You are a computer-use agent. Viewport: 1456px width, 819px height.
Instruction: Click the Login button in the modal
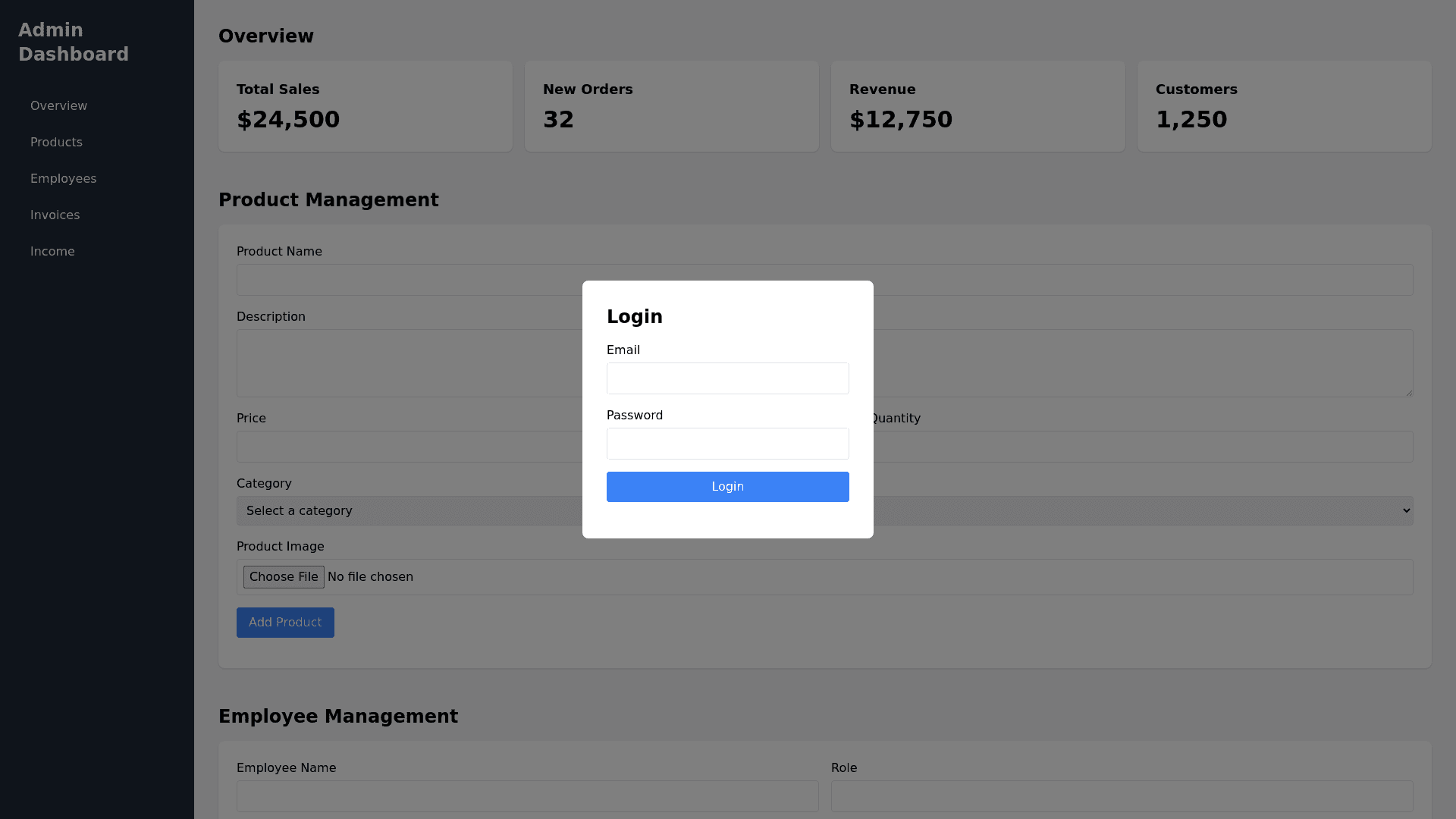(x=727, y=486)
